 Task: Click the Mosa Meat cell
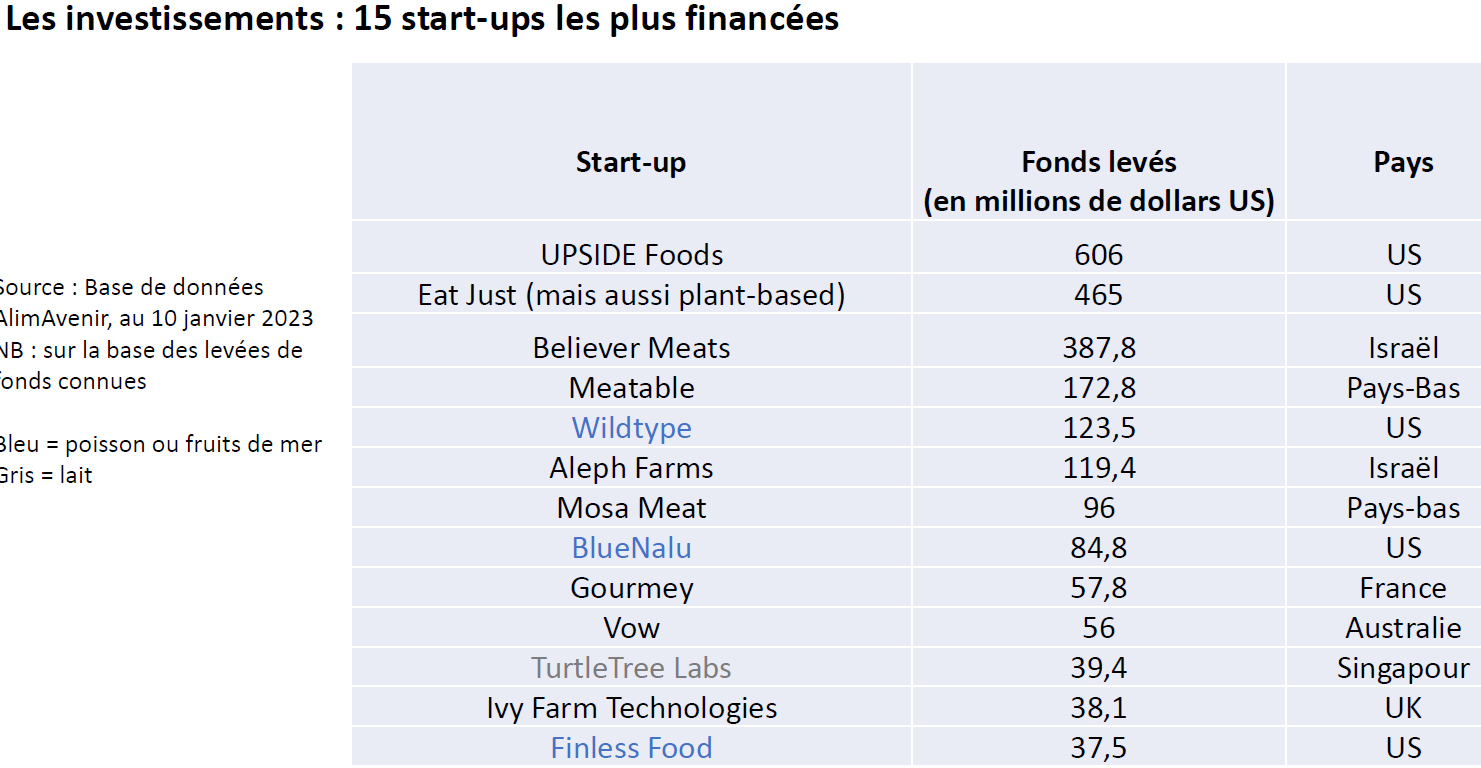click(631, 508)
